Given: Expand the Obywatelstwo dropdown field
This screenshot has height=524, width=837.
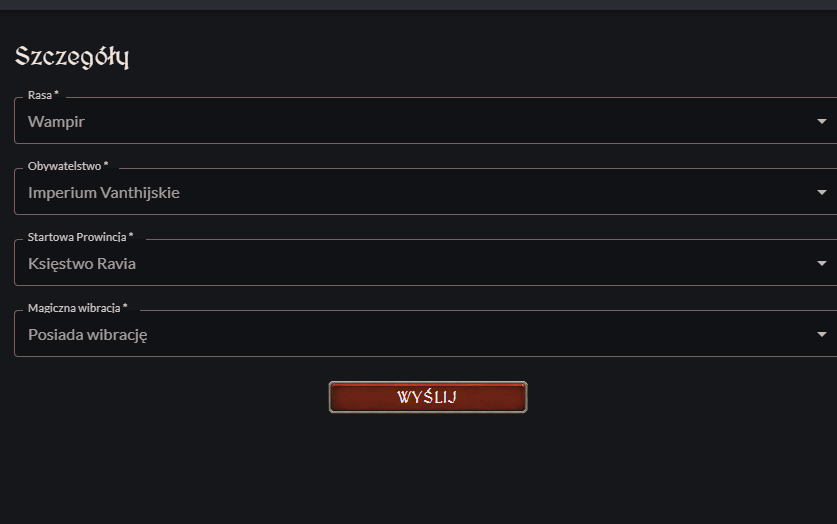Looking at the screenshot, I should pos(425,192).
